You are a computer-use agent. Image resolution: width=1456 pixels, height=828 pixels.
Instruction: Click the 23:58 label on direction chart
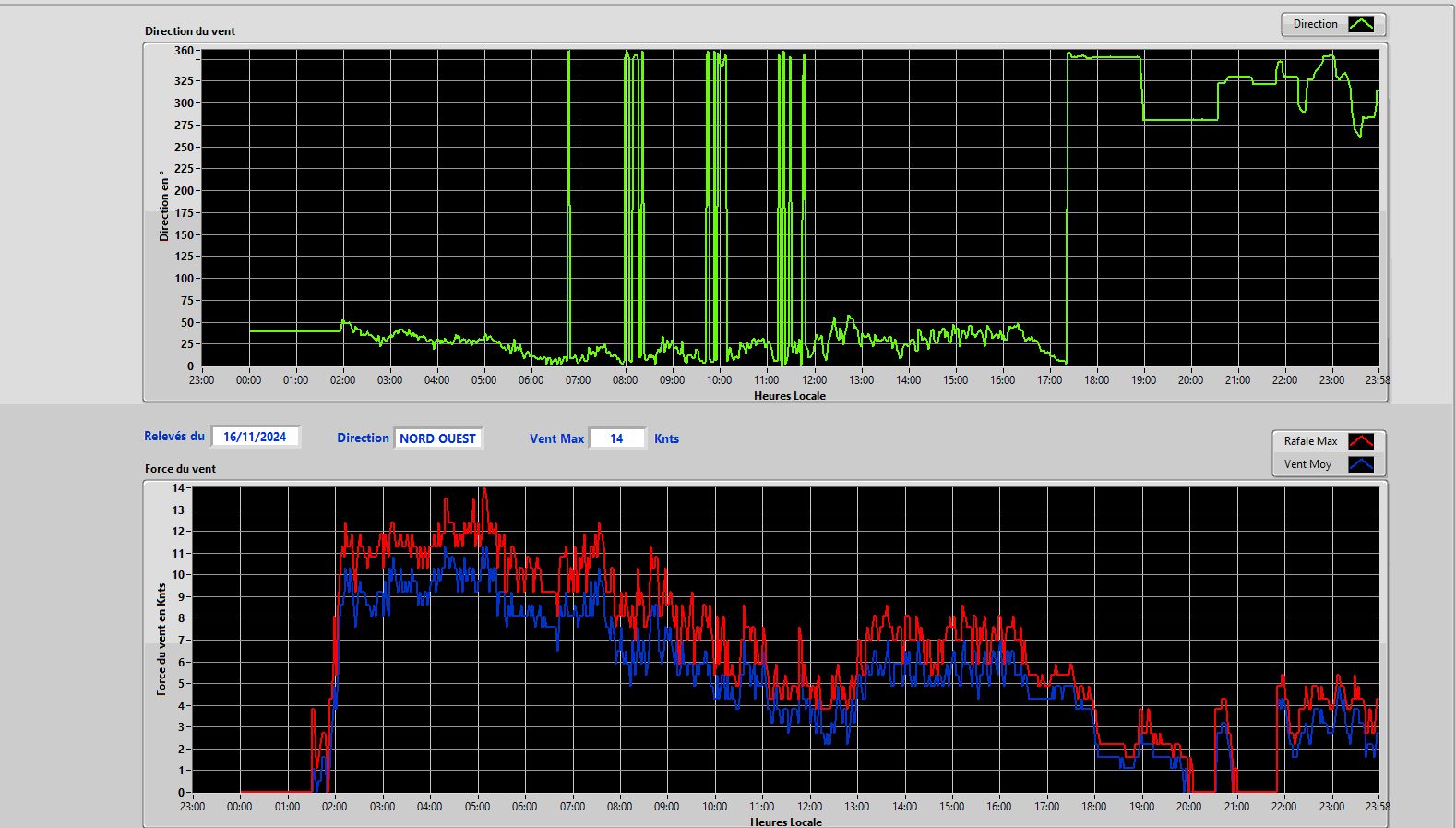coord(1378,379)
